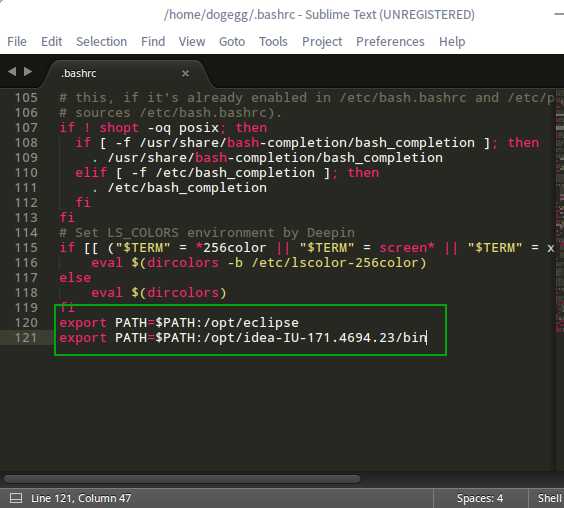
Task: Open the Preferences menu
Action: pos(390,42)
